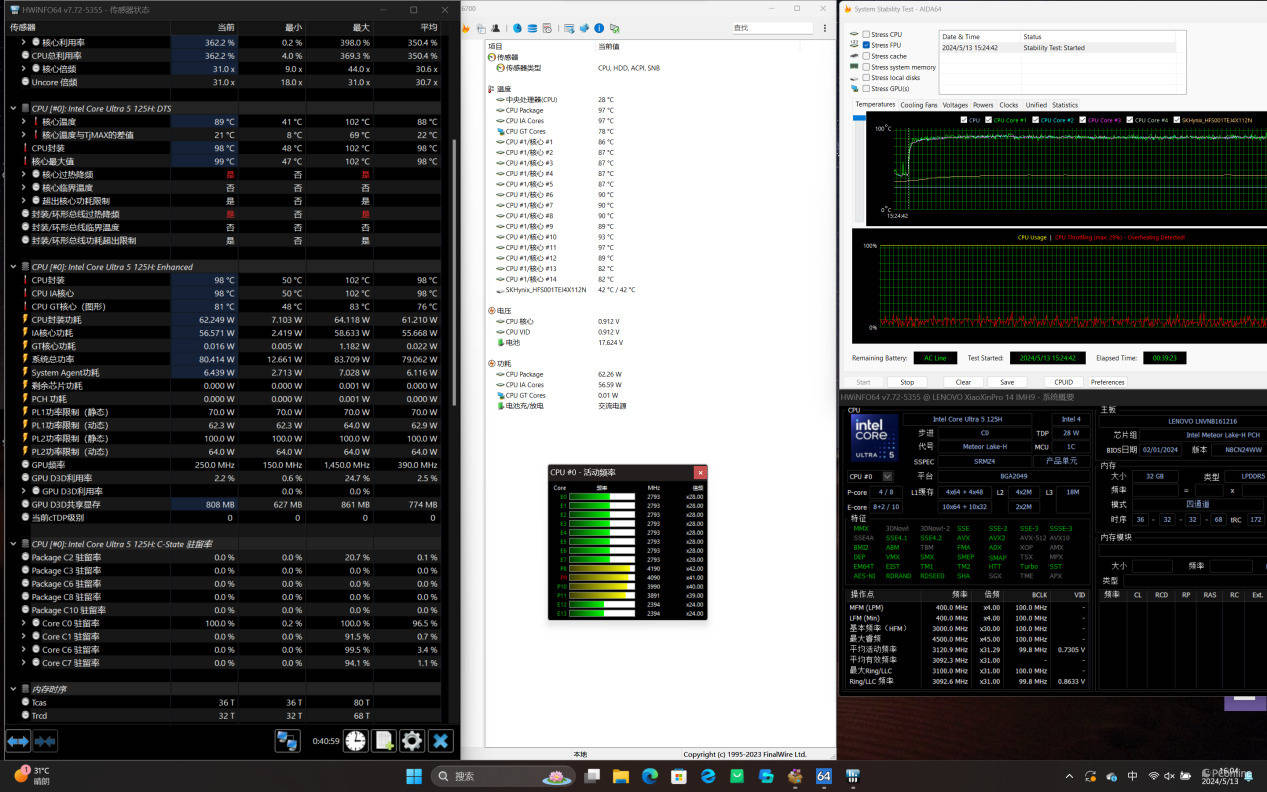The image size is (1267, 792).
Task: Click the CPUID button in AIDA64
Action: 1063,382
